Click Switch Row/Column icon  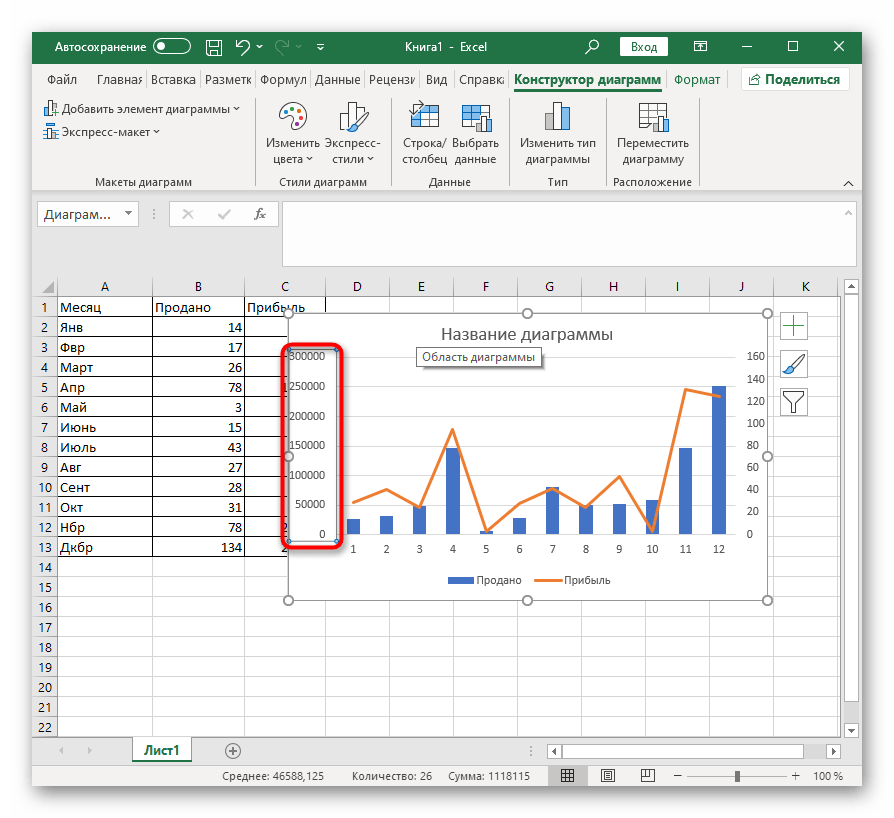(x=424, y=118)
